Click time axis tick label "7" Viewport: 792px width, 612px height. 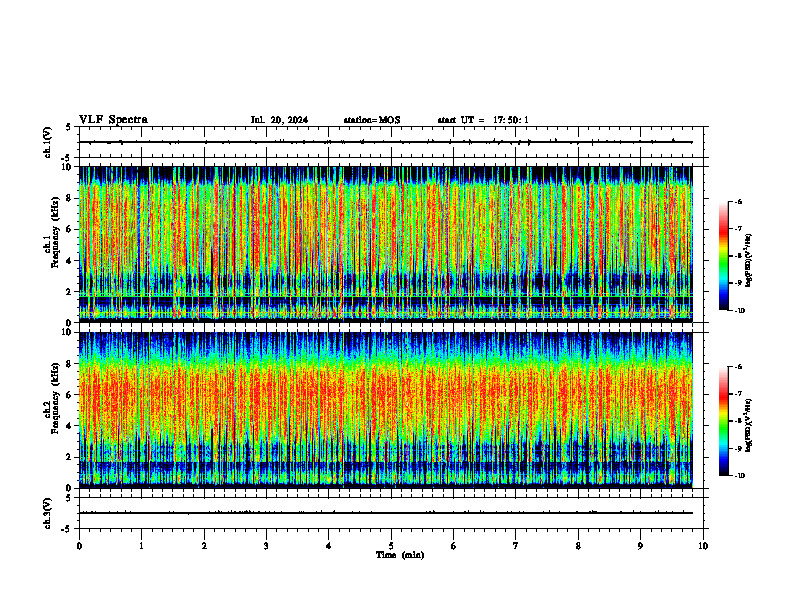click(516, 546)
